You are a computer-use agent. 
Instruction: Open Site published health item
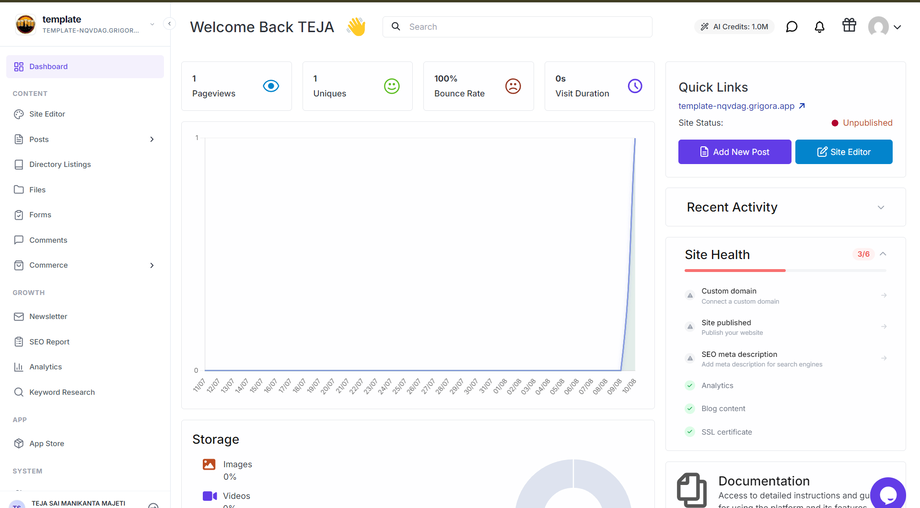pos(785,327)
